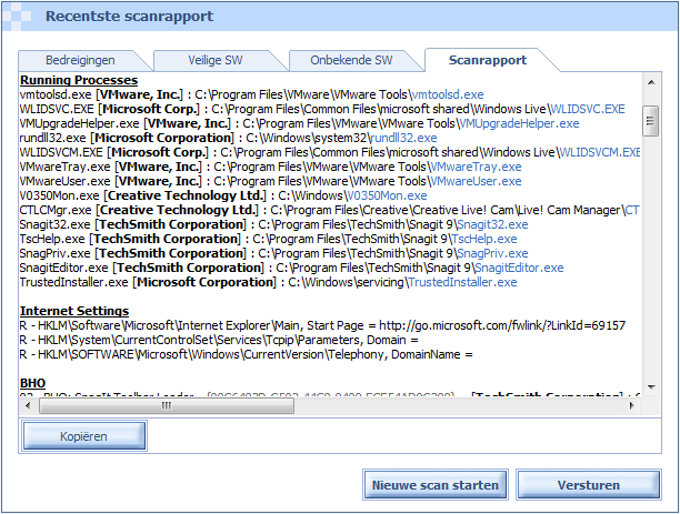The image size is (680, 514).
Task: Click the BHO heading
Action: [33, 383]
